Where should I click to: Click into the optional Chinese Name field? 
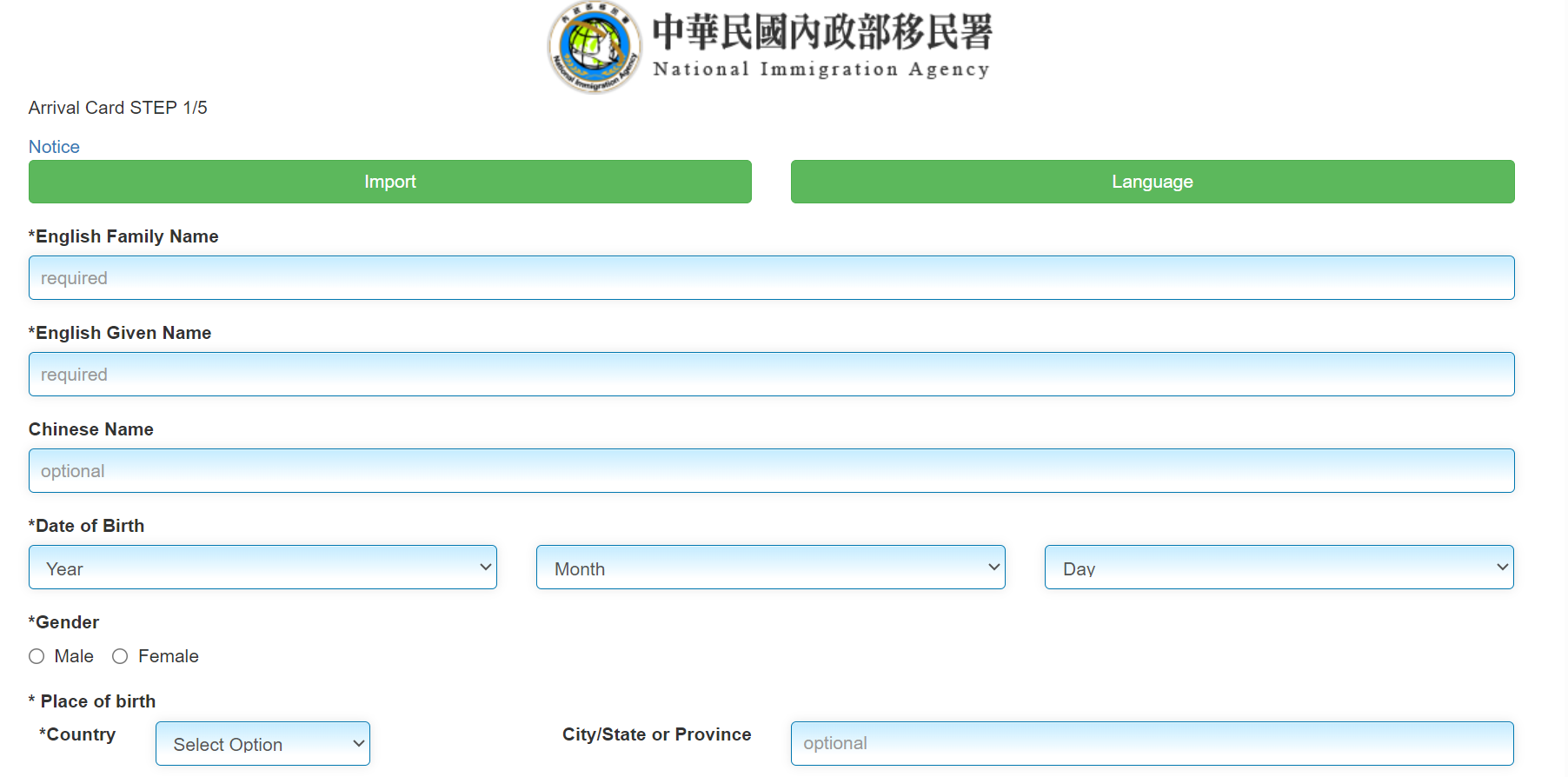771,471
